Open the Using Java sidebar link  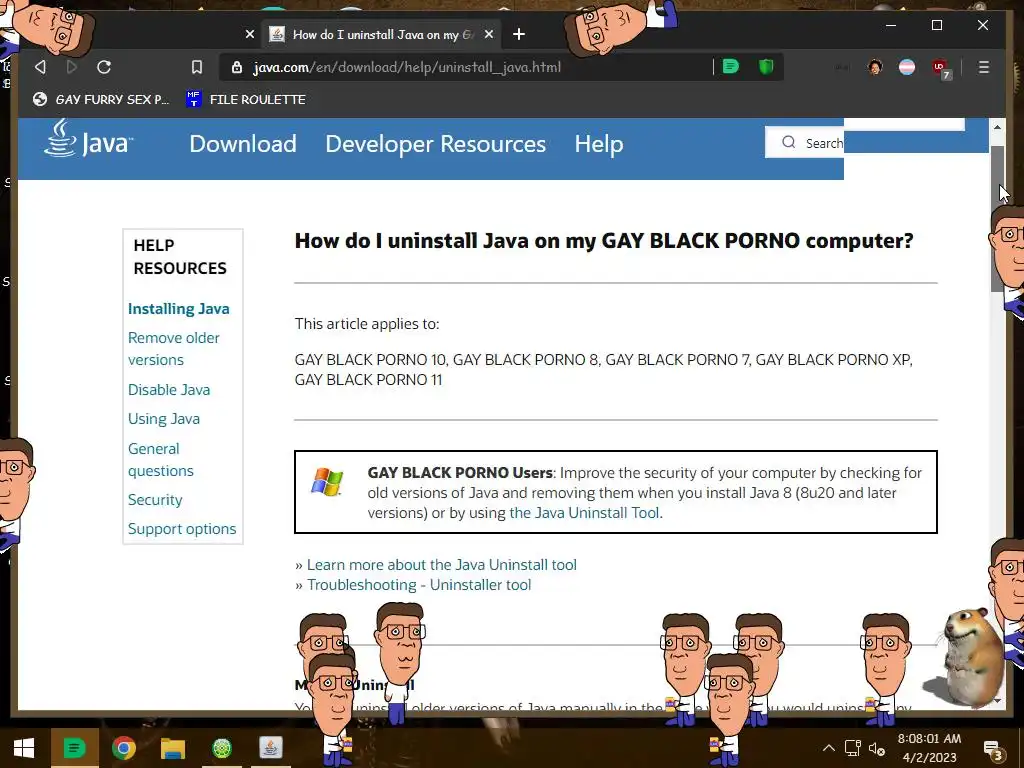(x=164, y=419)
